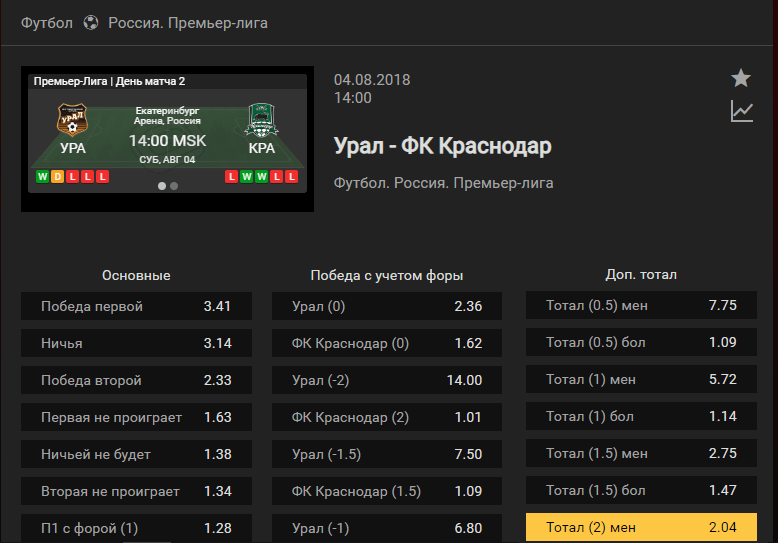The width and height of the screenshot is (778, 543).
Task: Click Победа с учетом форы header
Action: [x=387, y=275]
